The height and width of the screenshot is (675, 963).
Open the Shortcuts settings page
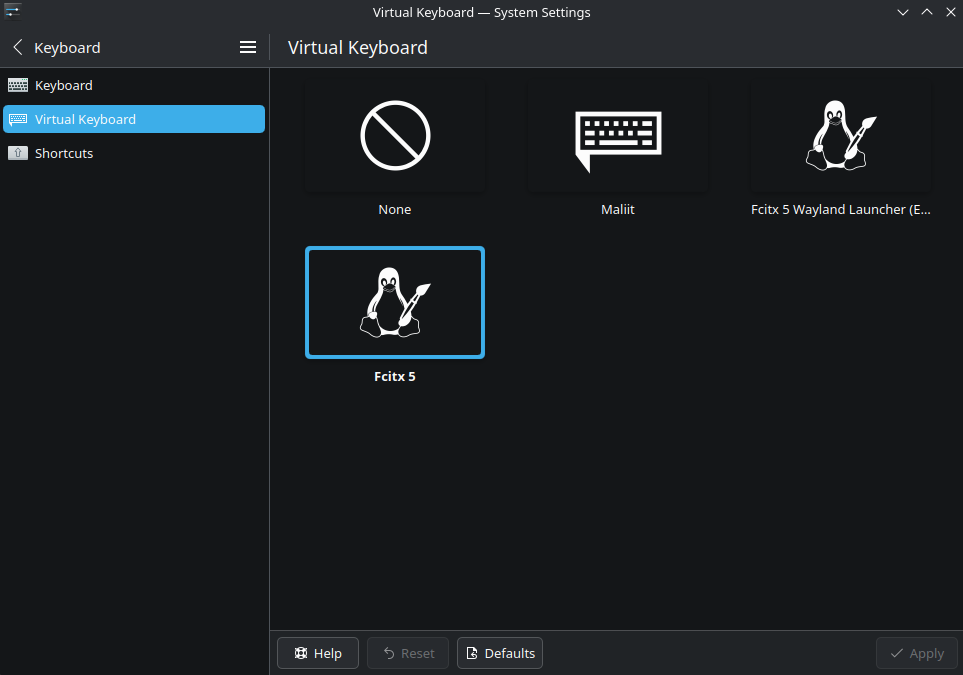[x=64, y=153]
